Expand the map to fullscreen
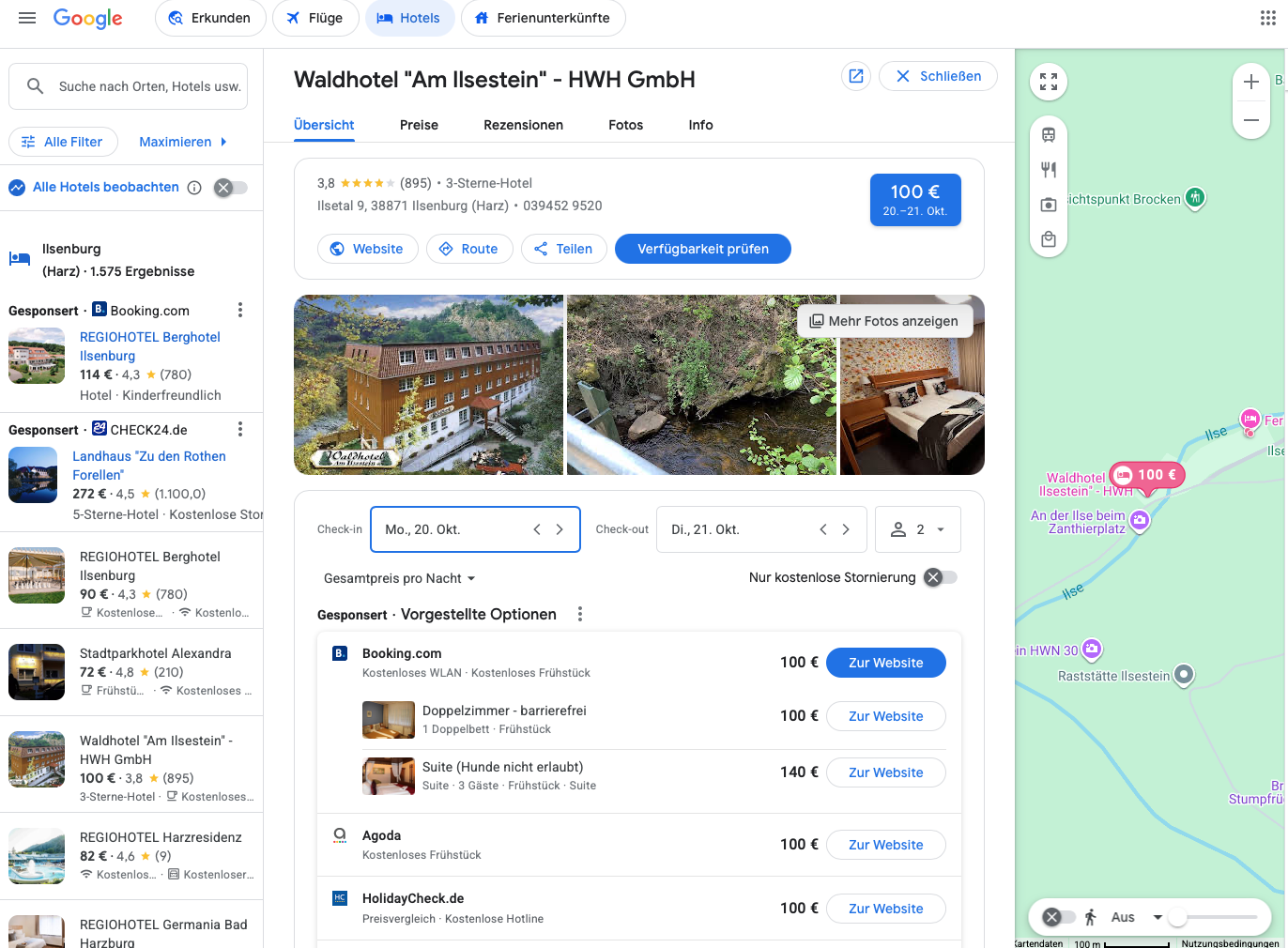 click(x=1049, y=82)
